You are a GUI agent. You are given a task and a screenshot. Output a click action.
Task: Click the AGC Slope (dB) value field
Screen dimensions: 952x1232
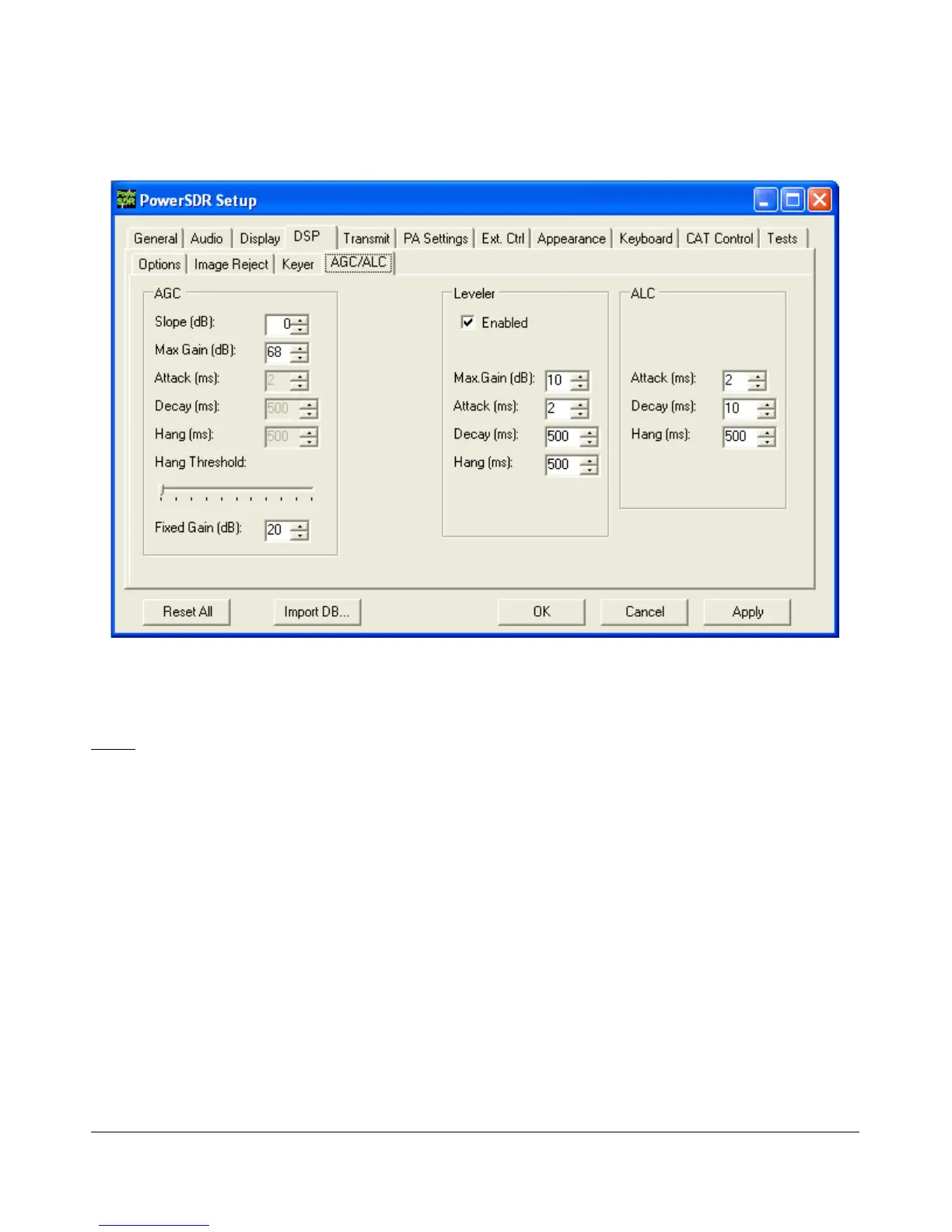(278, 324)
